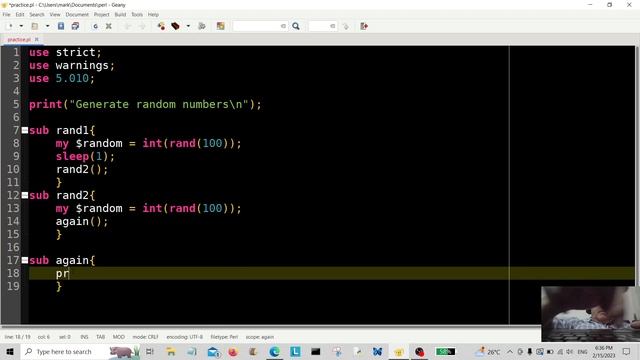Reload the current file from disk
Image resolution: width=640 pixels, height=360 pixels.
point(95,26)
